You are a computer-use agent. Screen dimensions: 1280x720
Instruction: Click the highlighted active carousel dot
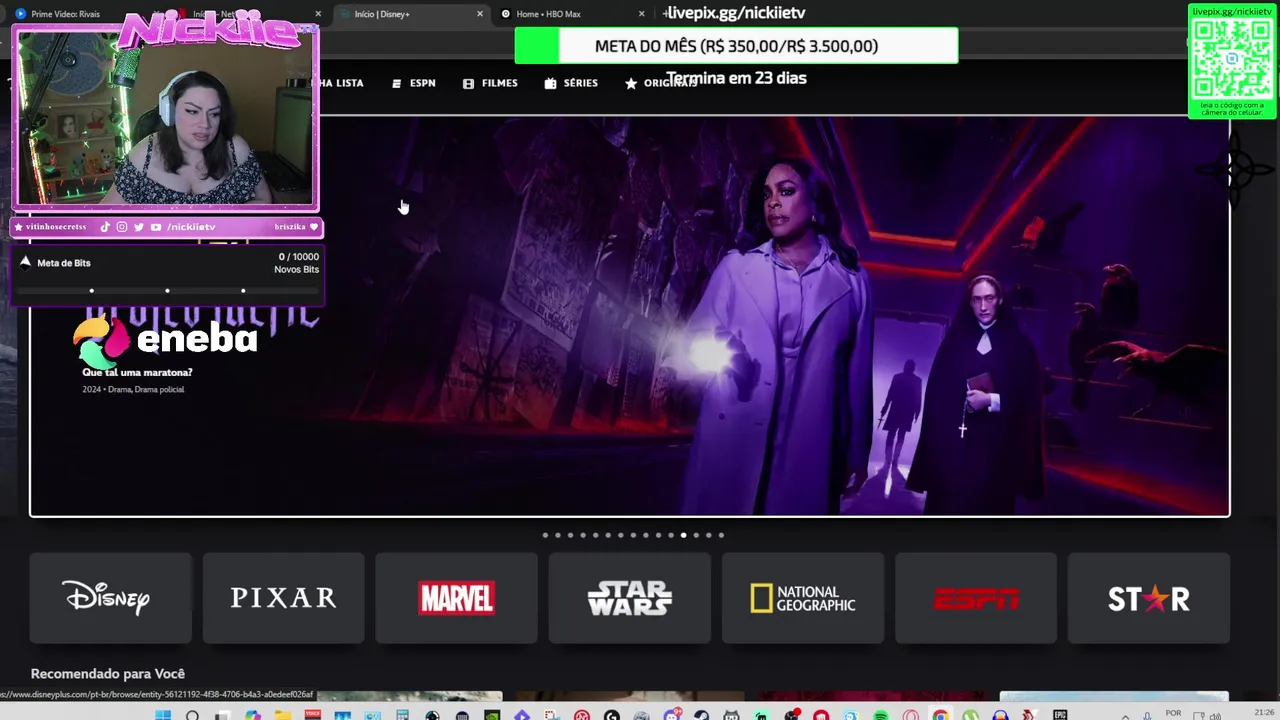pos(683,535)
